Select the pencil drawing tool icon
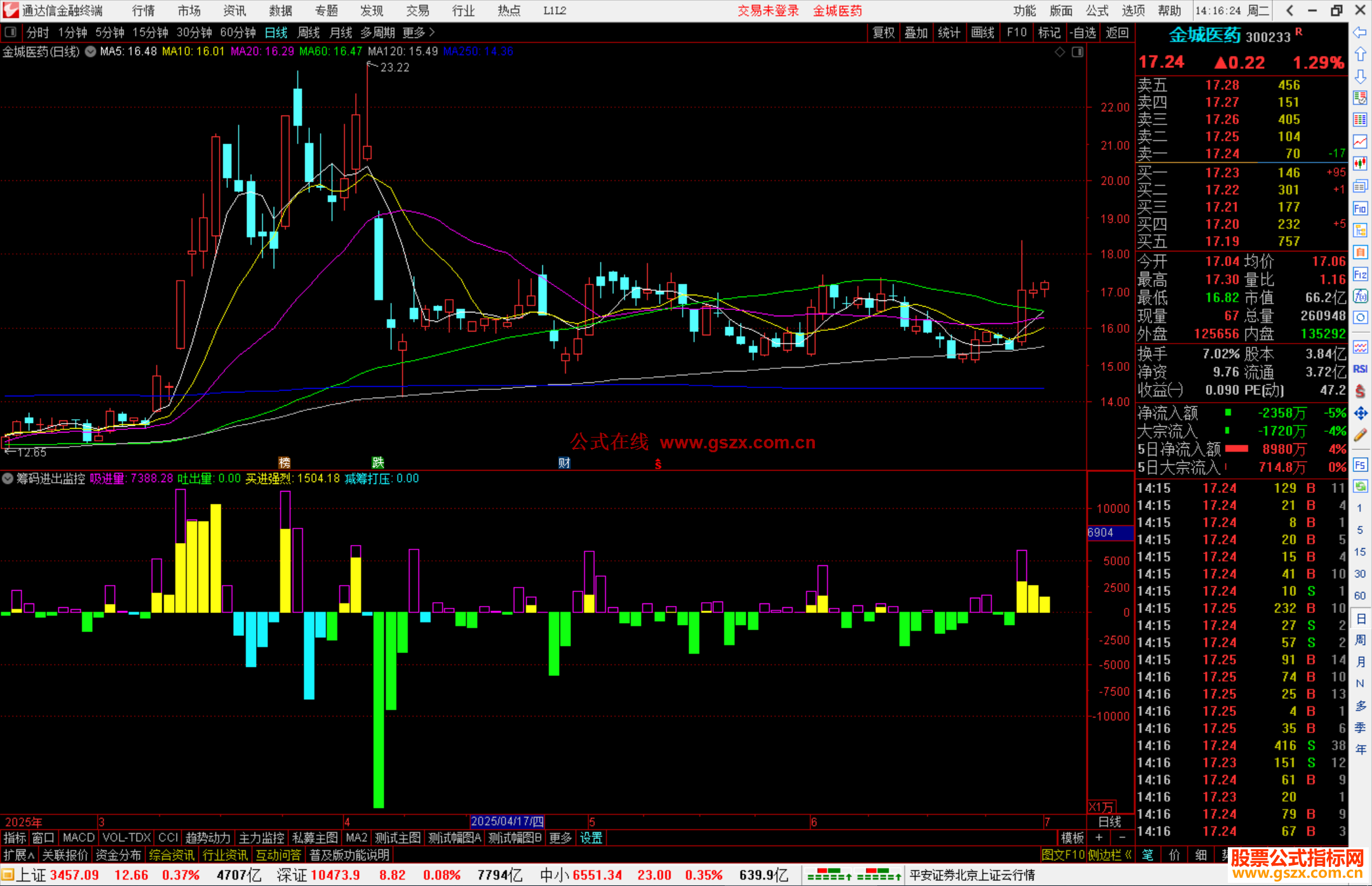This screenshot has width=1372, height=886. 1360,435
